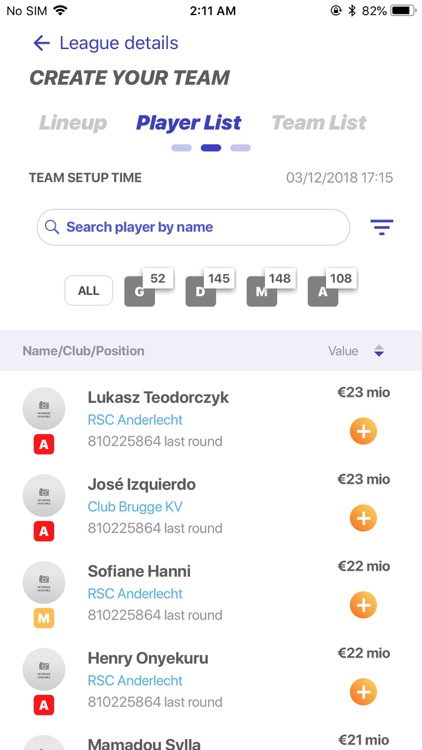This screenshot has height=750, width=422.
Task: Add Henry Onyekuru with the plus icon
Action: pyautogui.click(x=363, y=692)
